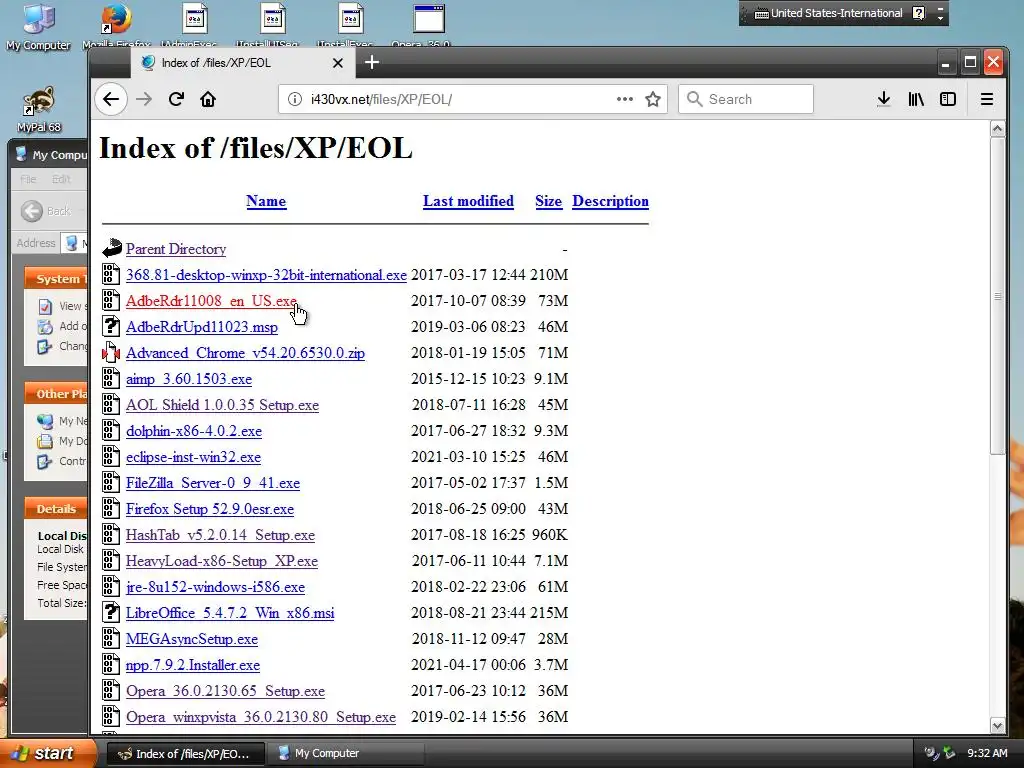Close the Index of /files/XP/EOL tab
Screen dimensions: 1024x768
click(338, 63)
